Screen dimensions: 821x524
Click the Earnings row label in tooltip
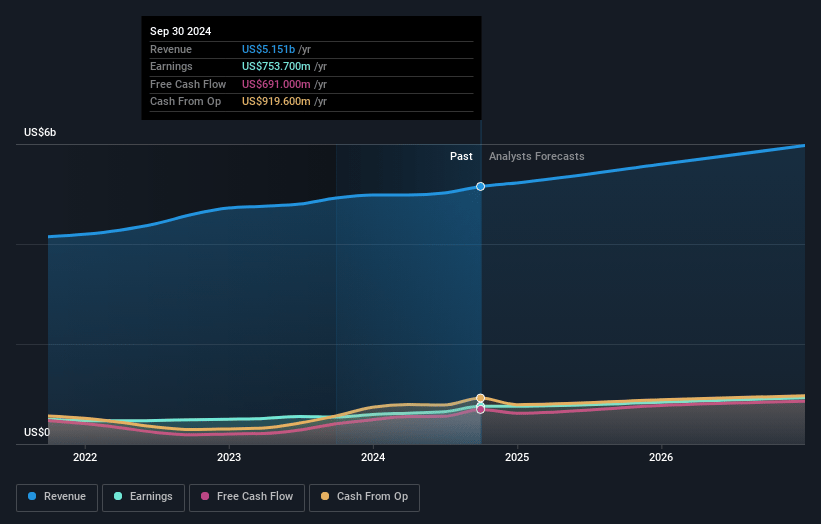click(171, 66)
